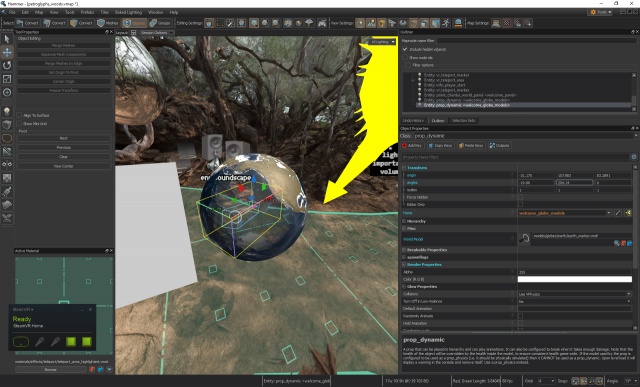This screenshot has height=387, width=640.
Task: Select the light bulb Entity tool
Action: click(7, 111)
